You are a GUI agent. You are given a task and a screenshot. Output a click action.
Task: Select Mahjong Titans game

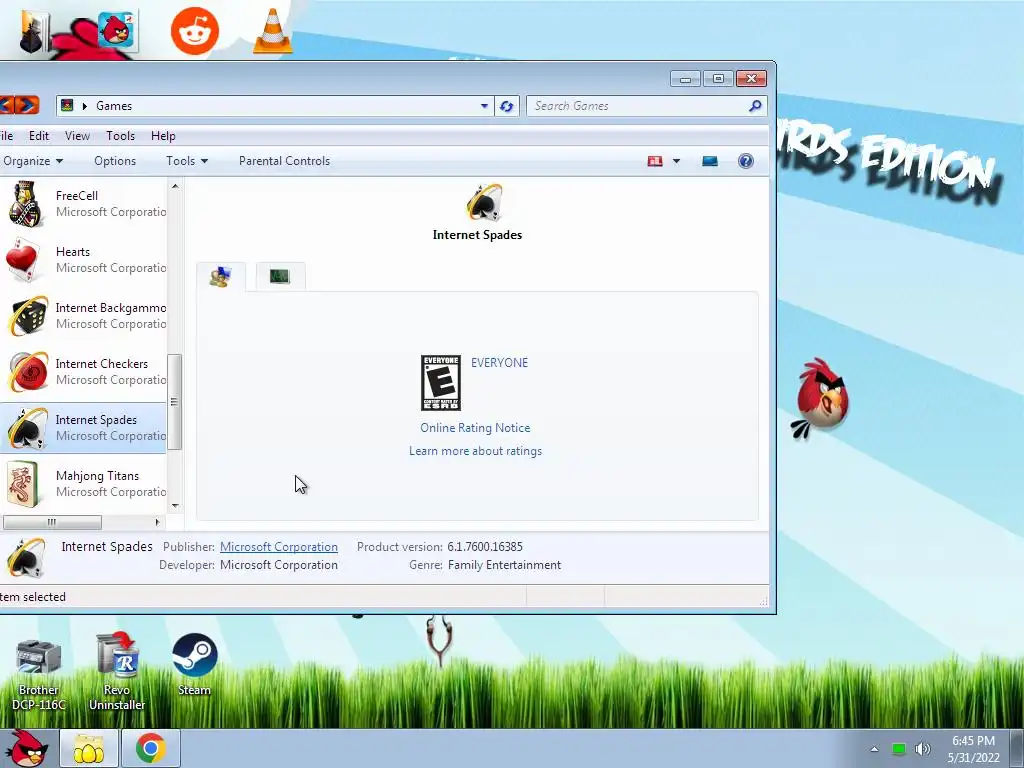click(x=84, y=484)
